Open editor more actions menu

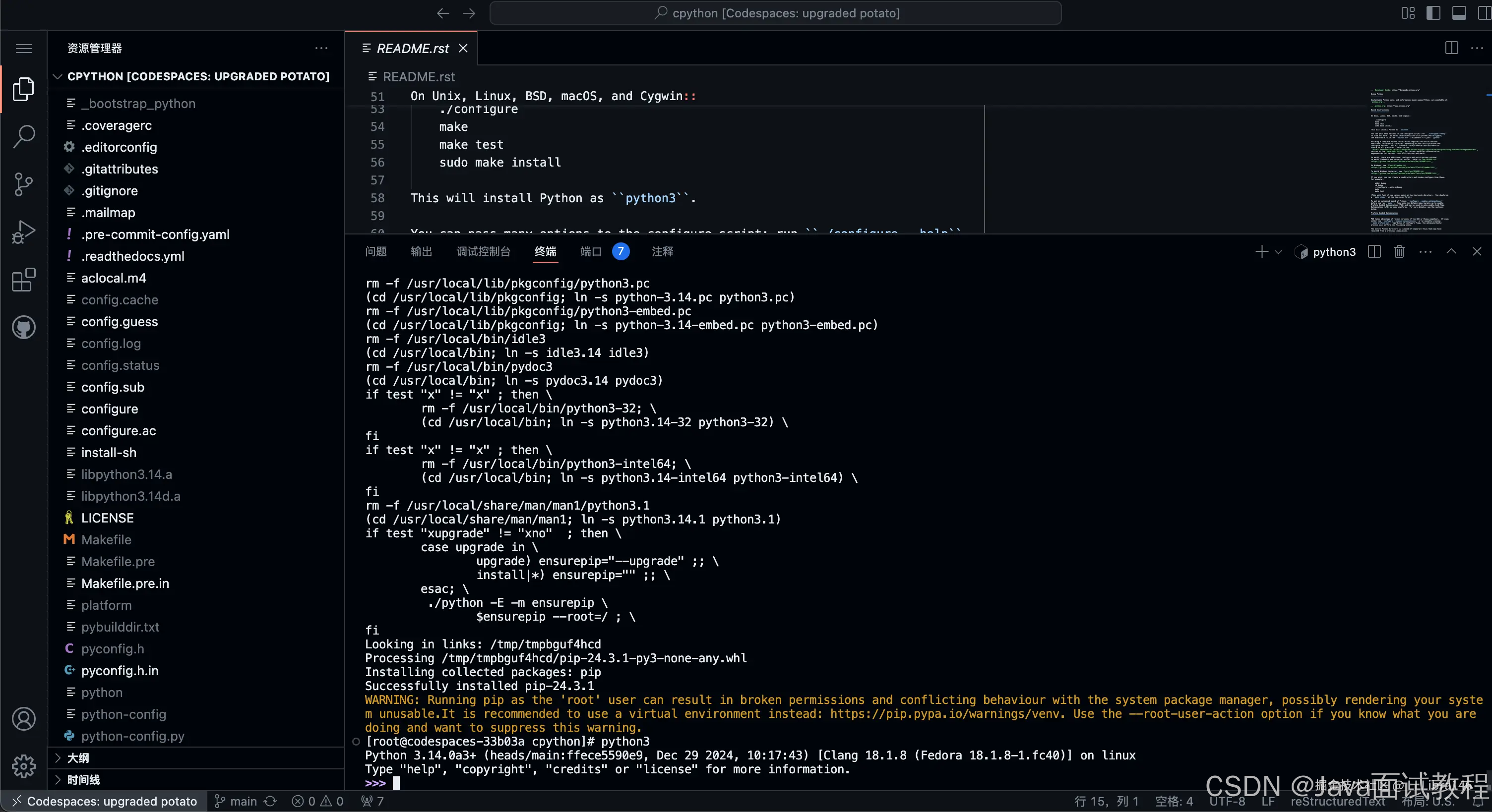pos(1477,48)
